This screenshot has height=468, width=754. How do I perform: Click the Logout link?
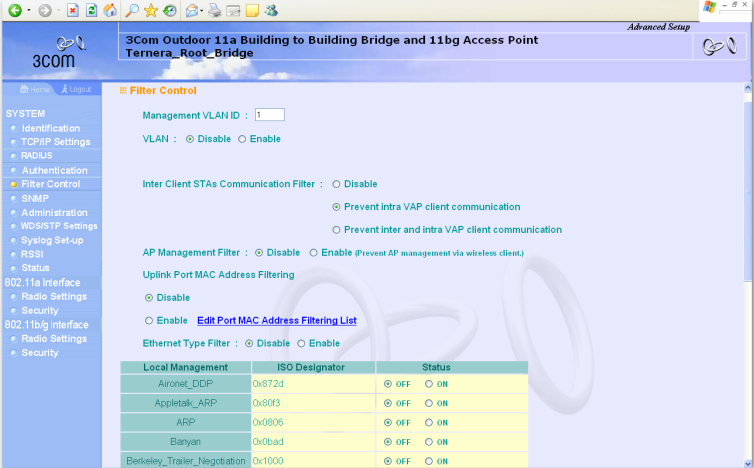(75, 89)
